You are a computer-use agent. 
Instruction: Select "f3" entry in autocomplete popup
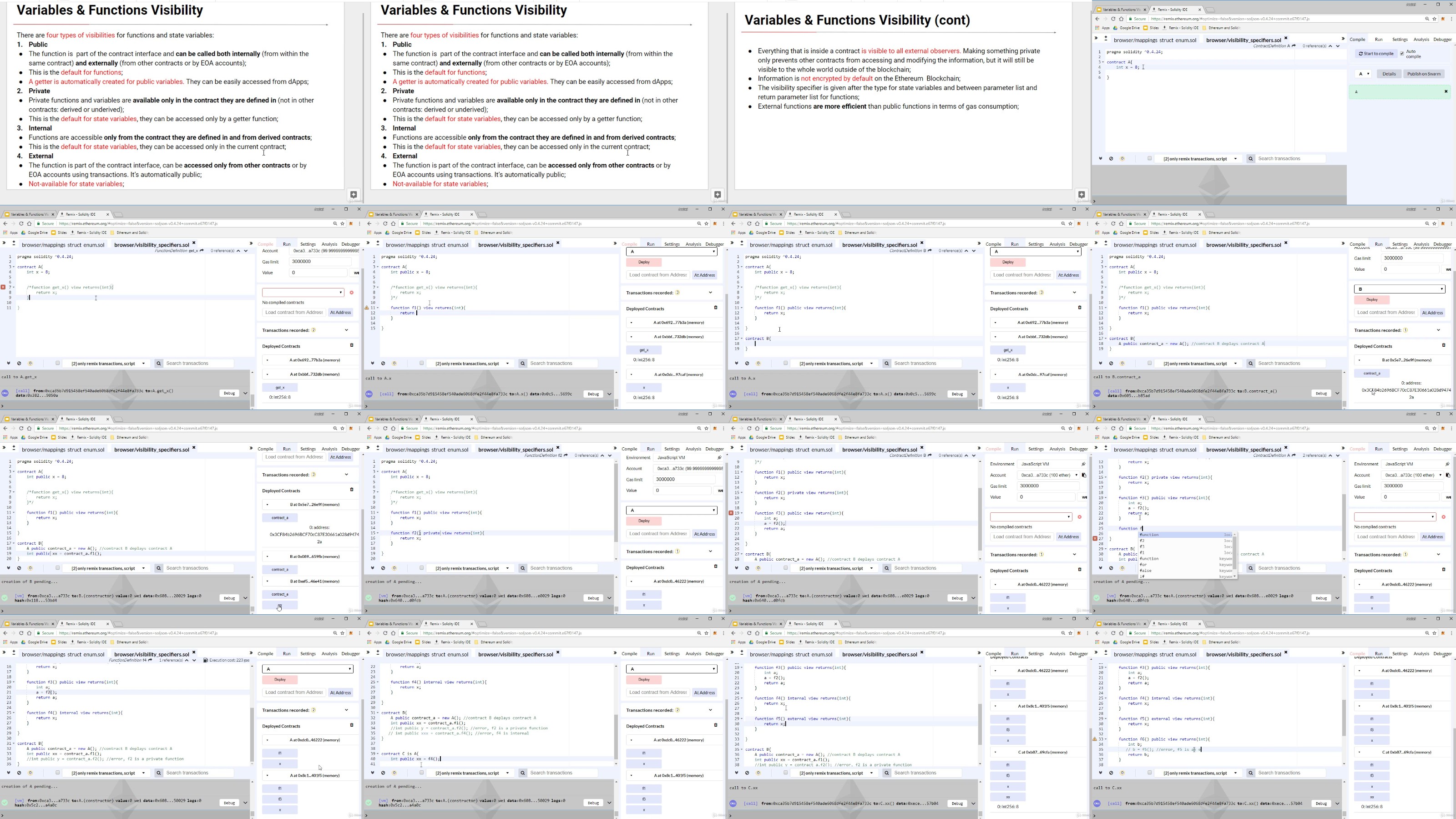tap(1143, 546)
